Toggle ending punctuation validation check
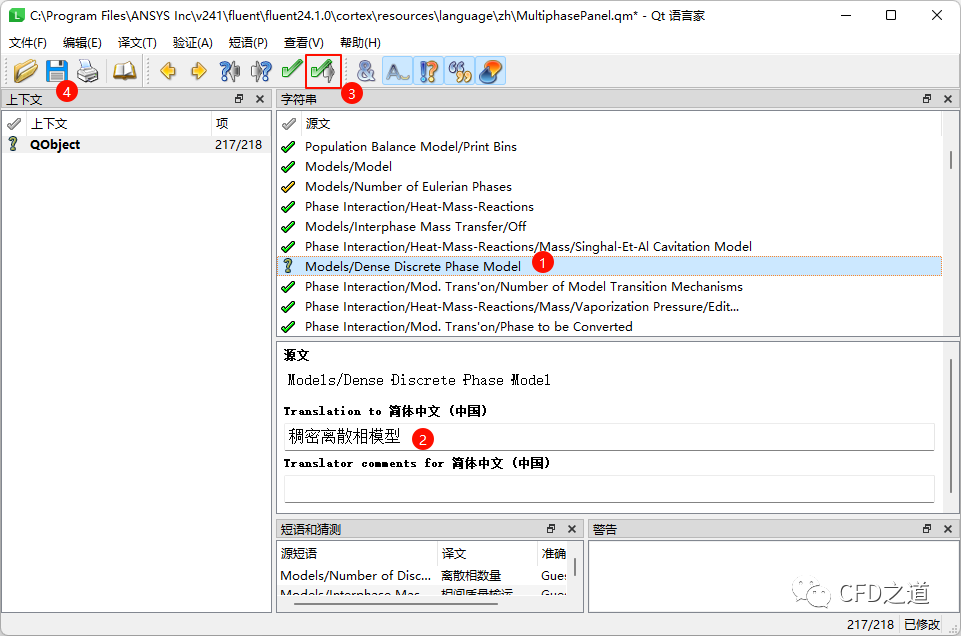961x636 pixels. (x=428, y=71)
